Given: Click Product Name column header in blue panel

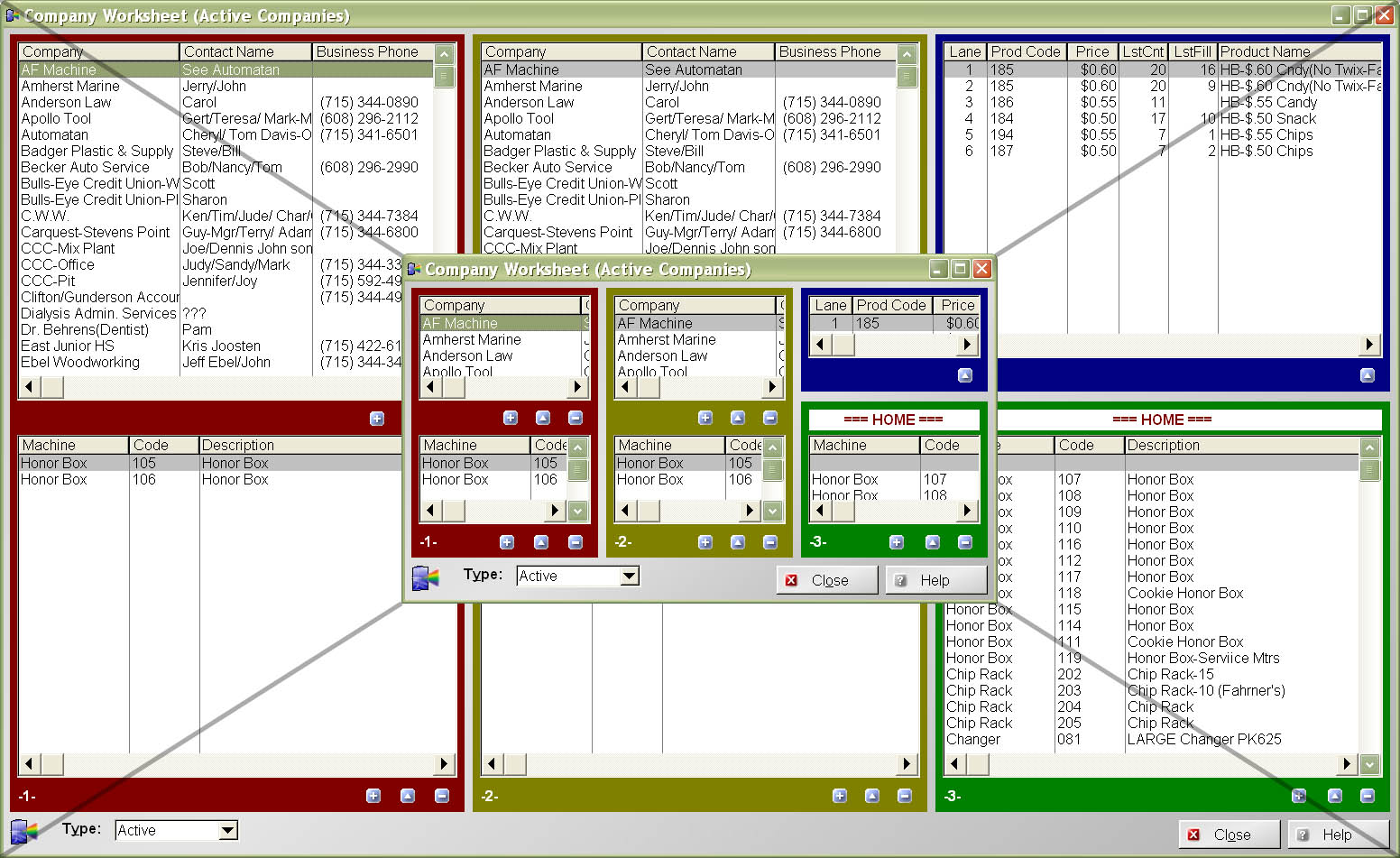Looking at the screenshot, I should coord(1299,52).
